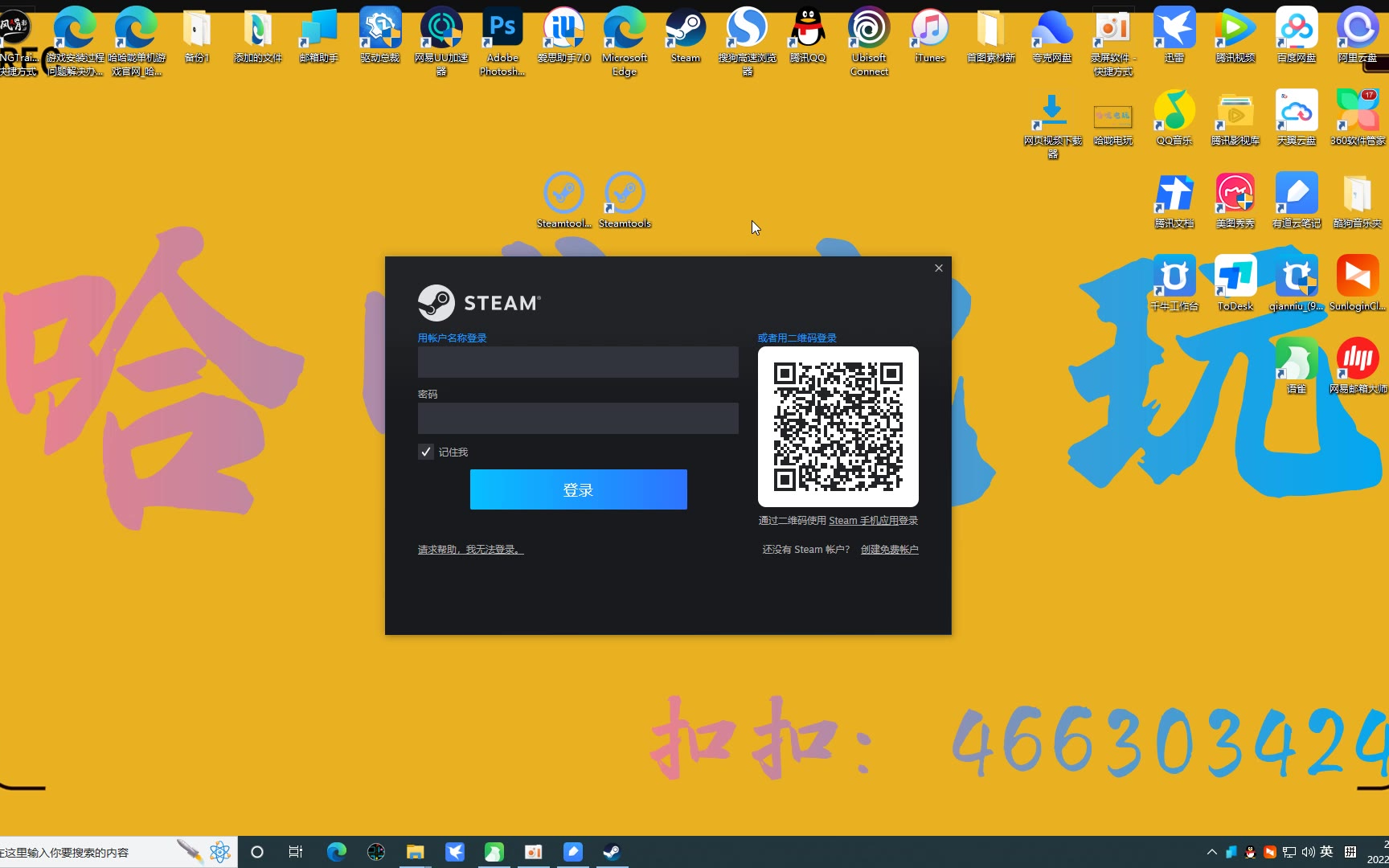
Task: Open the iTunes desktop icon
Action: coord(930,31)
